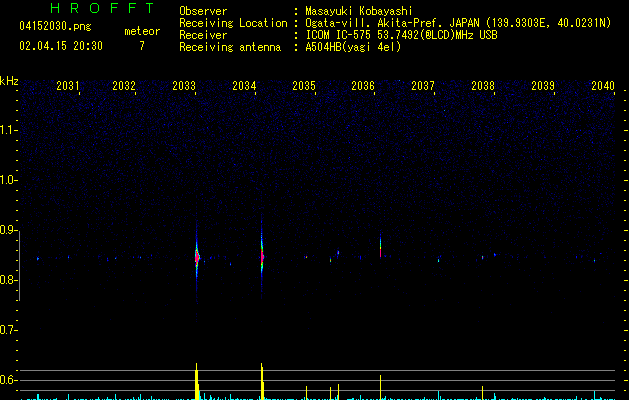Click the 'Receiving Location' label
Viewport: 629px width, 400px height.
coord(233,23)
